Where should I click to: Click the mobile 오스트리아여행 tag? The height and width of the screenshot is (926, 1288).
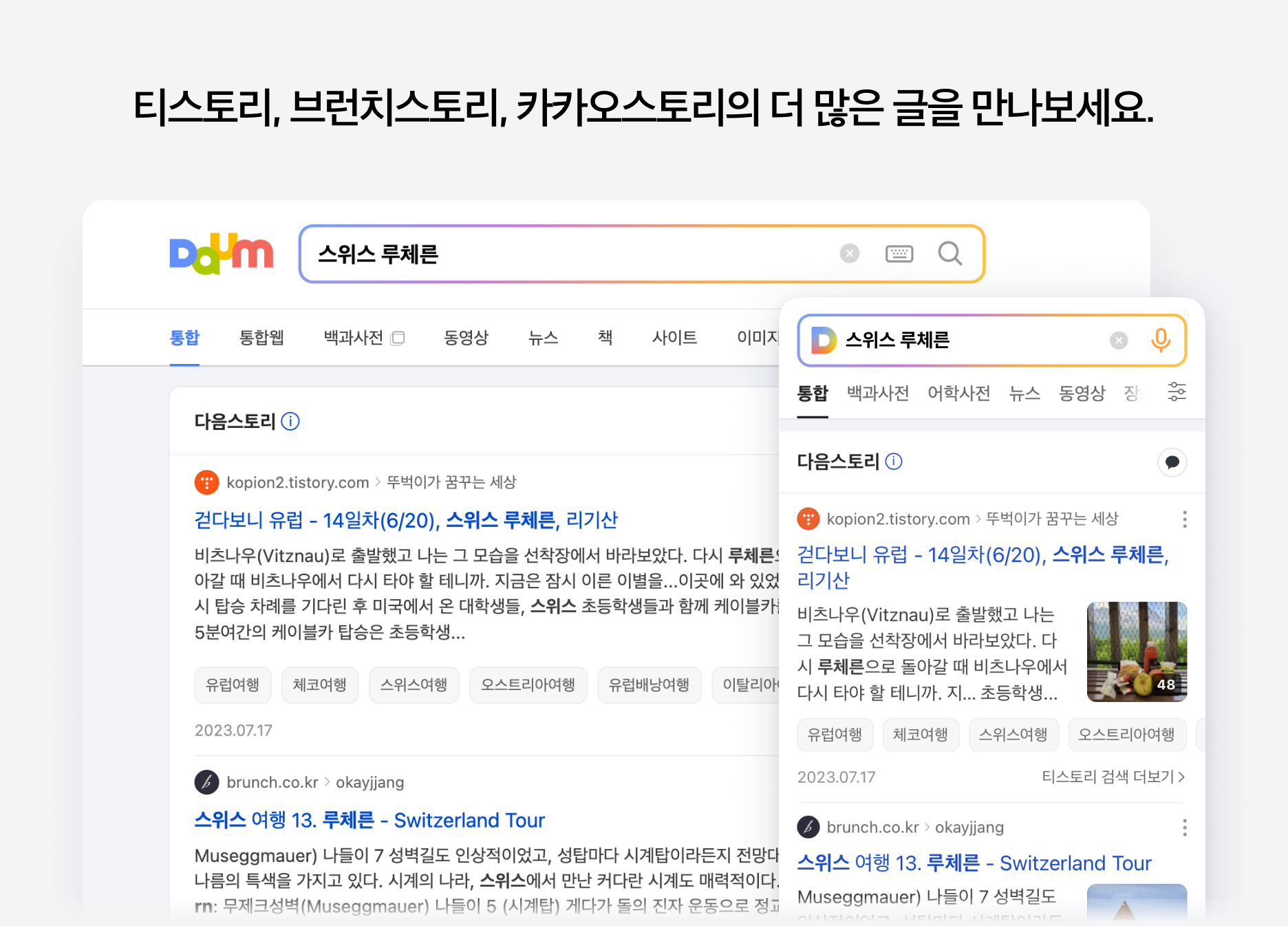[x=1127, y=735]
